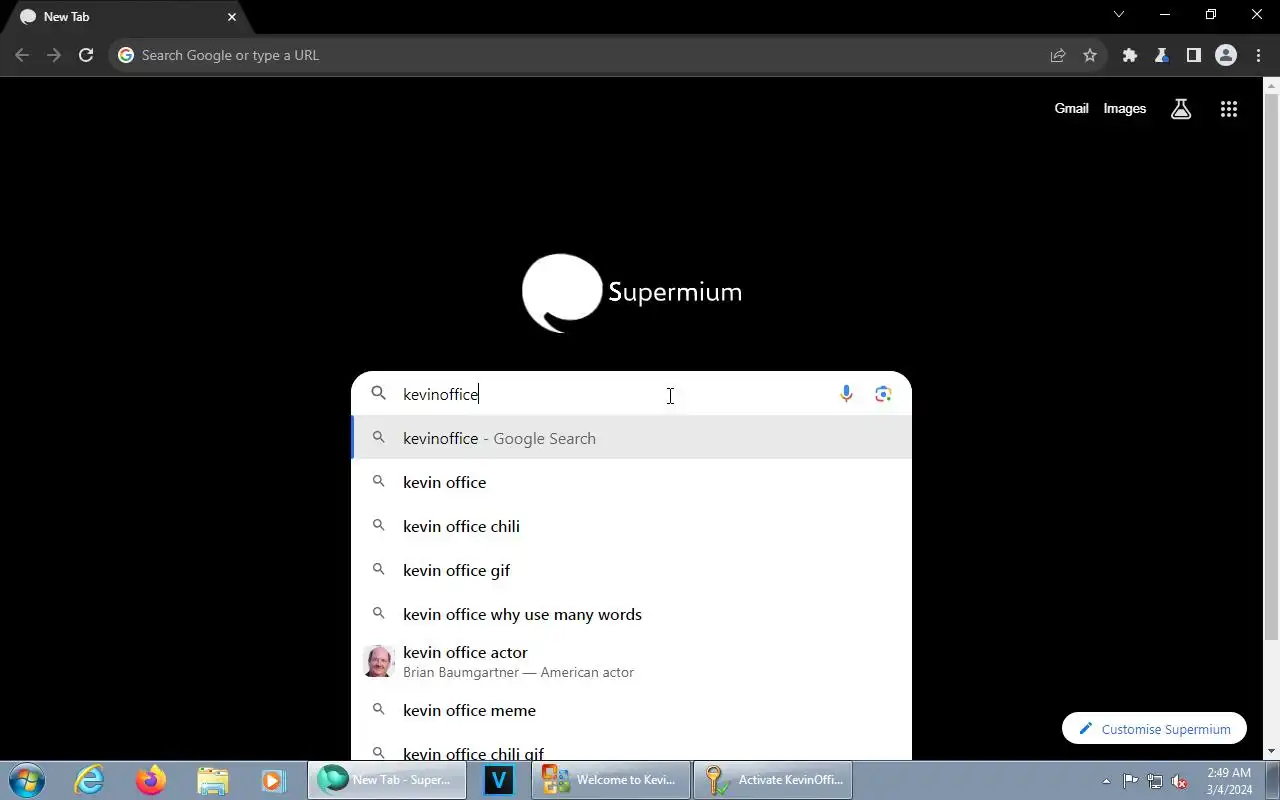Open the media player taskbar icon

click(272, 780)
